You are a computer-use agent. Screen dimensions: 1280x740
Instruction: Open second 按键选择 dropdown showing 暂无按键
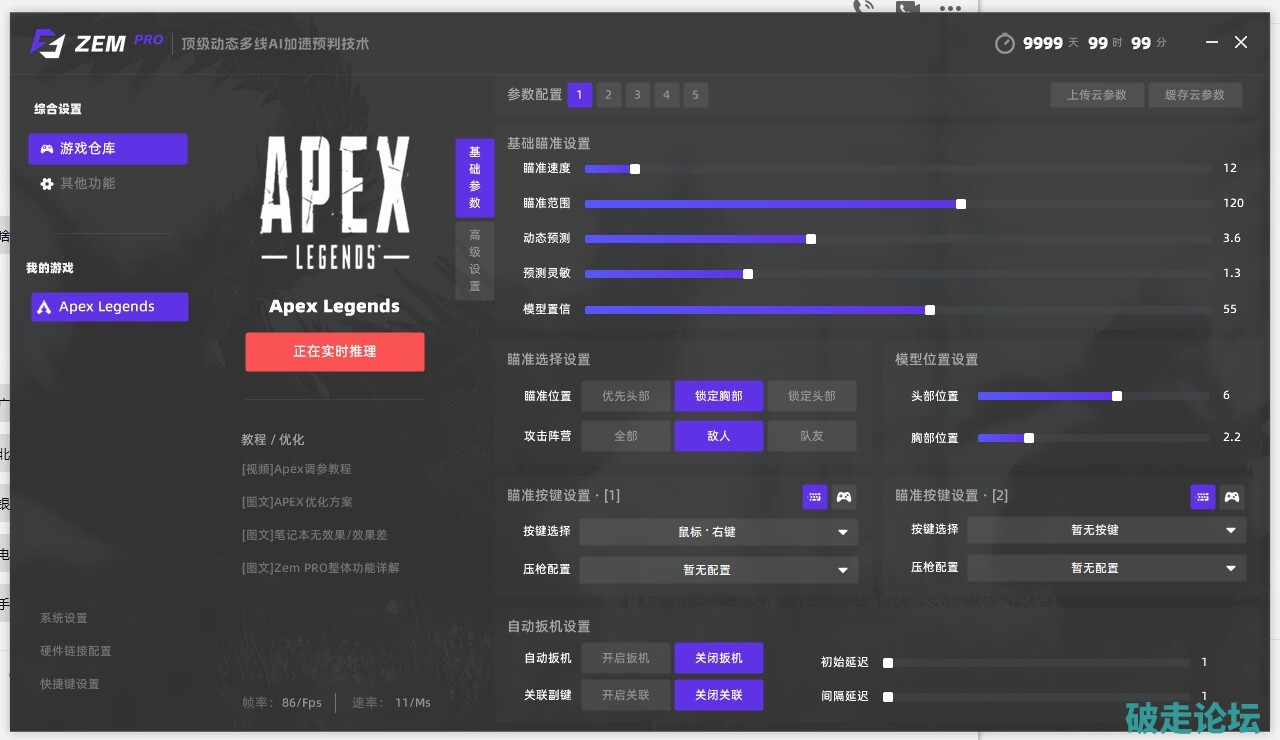click(x=1106, y=530)
